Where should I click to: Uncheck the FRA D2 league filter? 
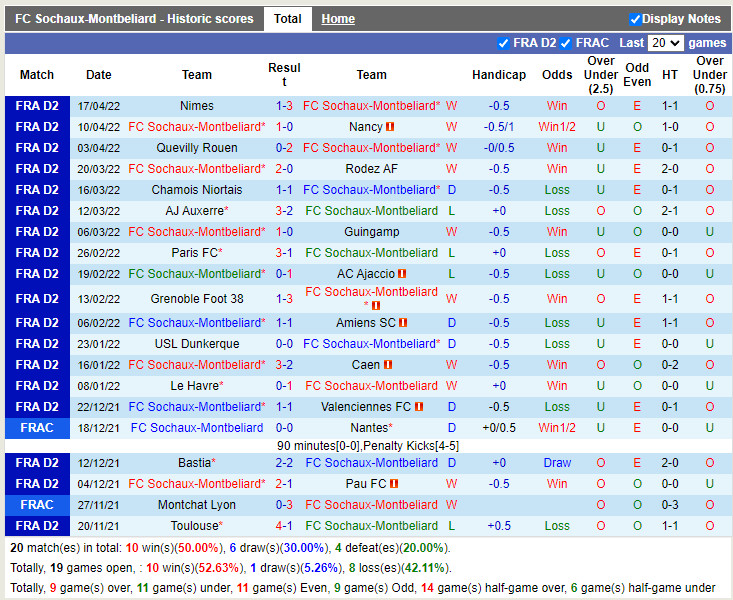pyautogui.click(x=503, y=43)
